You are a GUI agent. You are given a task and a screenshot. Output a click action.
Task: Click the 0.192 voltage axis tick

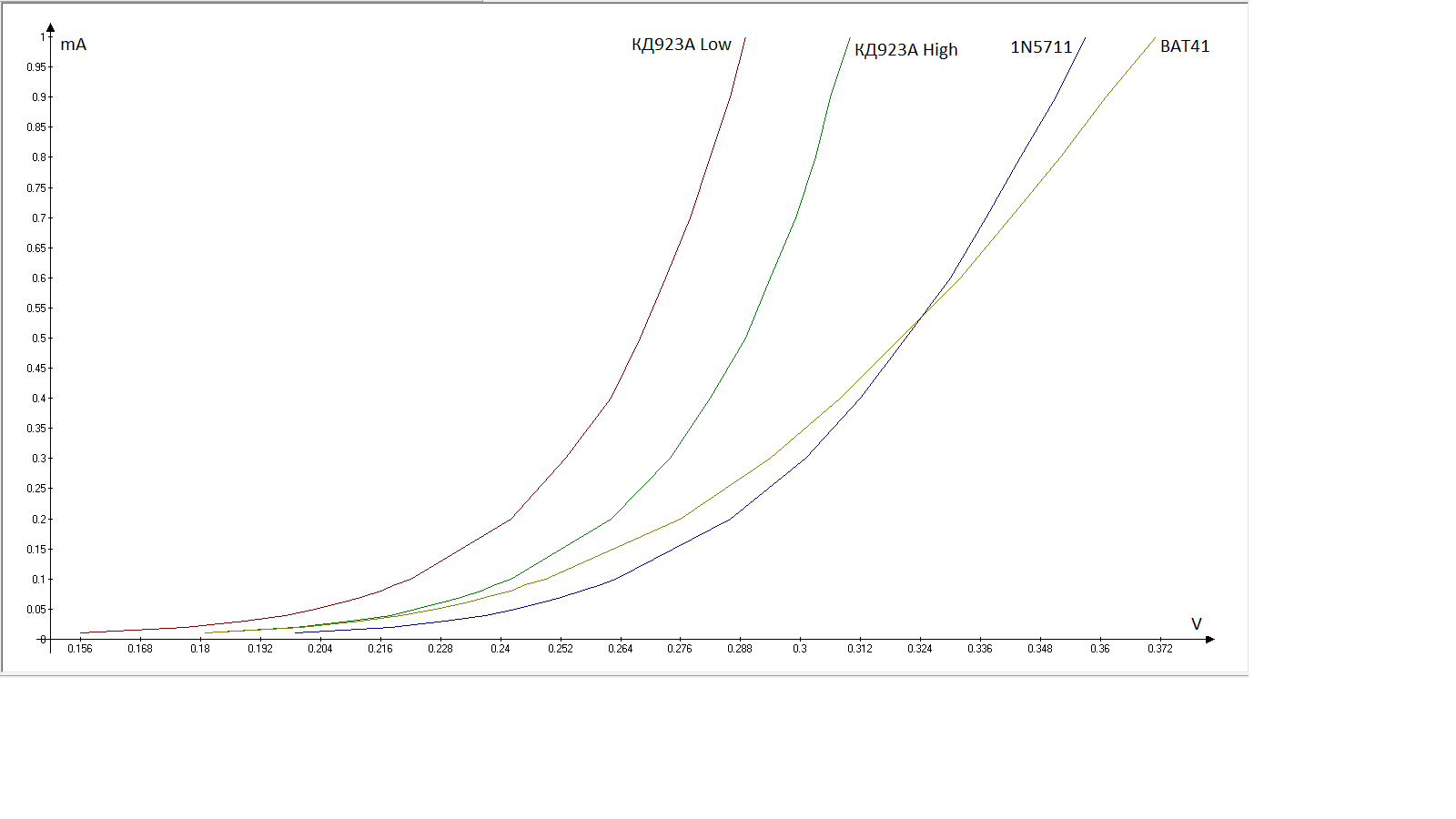coord(260,649)
